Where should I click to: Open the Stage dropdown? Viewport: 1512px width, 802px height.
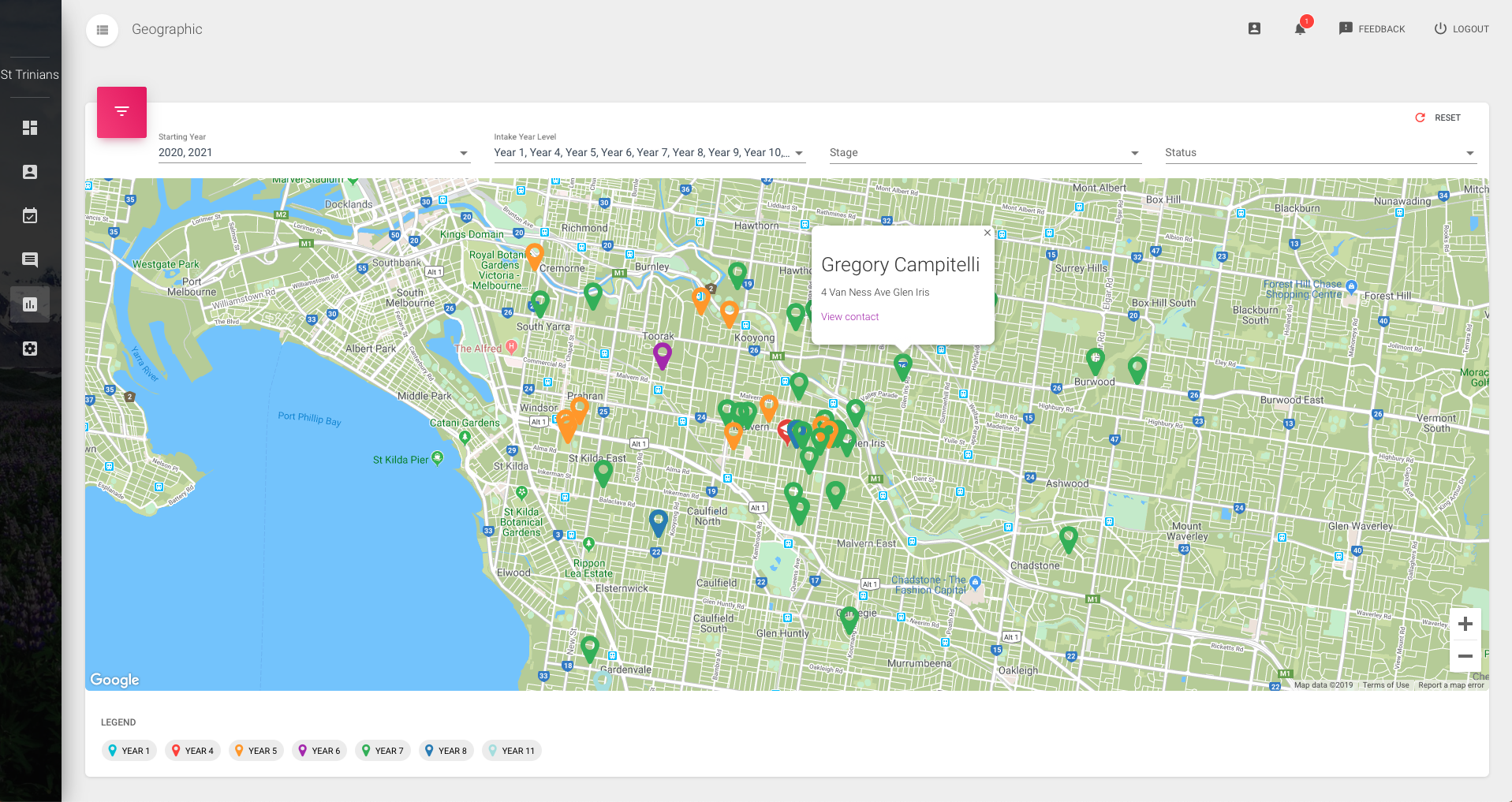(x=985, y=152)
